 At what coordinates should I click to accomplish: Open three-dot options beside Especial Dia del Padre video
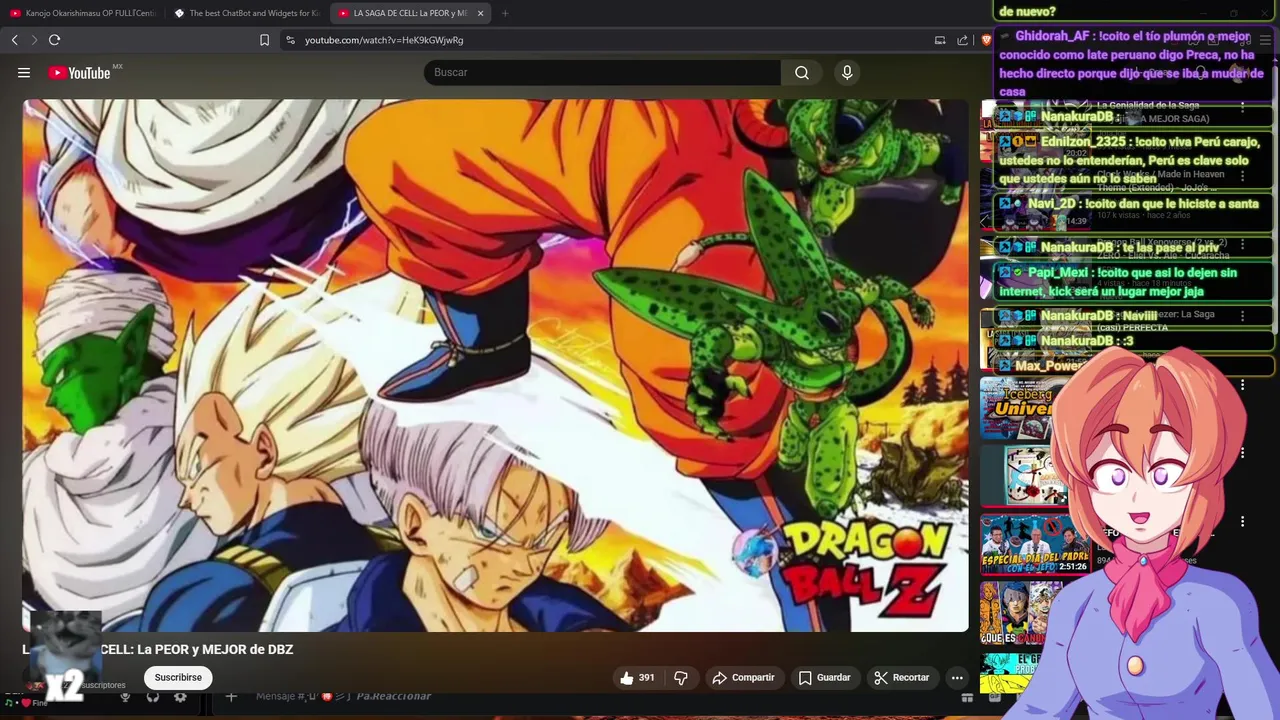click(x=1243, y=522)
